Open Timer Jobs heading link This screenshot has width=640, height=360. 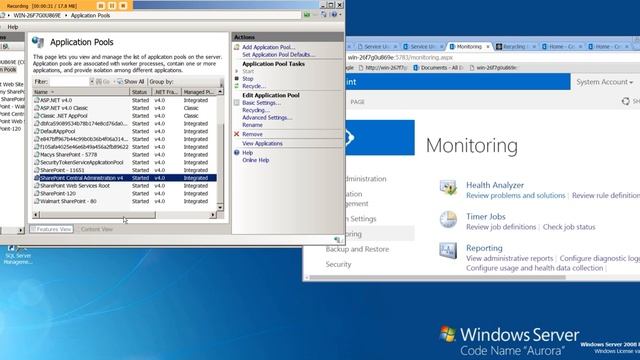click(486, 216)
